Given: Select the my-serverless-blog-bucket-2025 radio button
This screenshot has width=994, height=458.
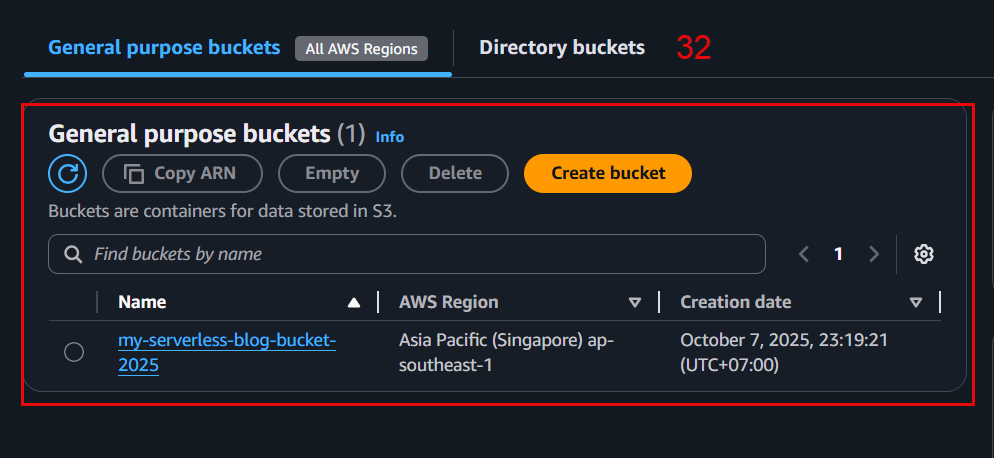Looking at the screenshot, I should [x=74, y=352].
